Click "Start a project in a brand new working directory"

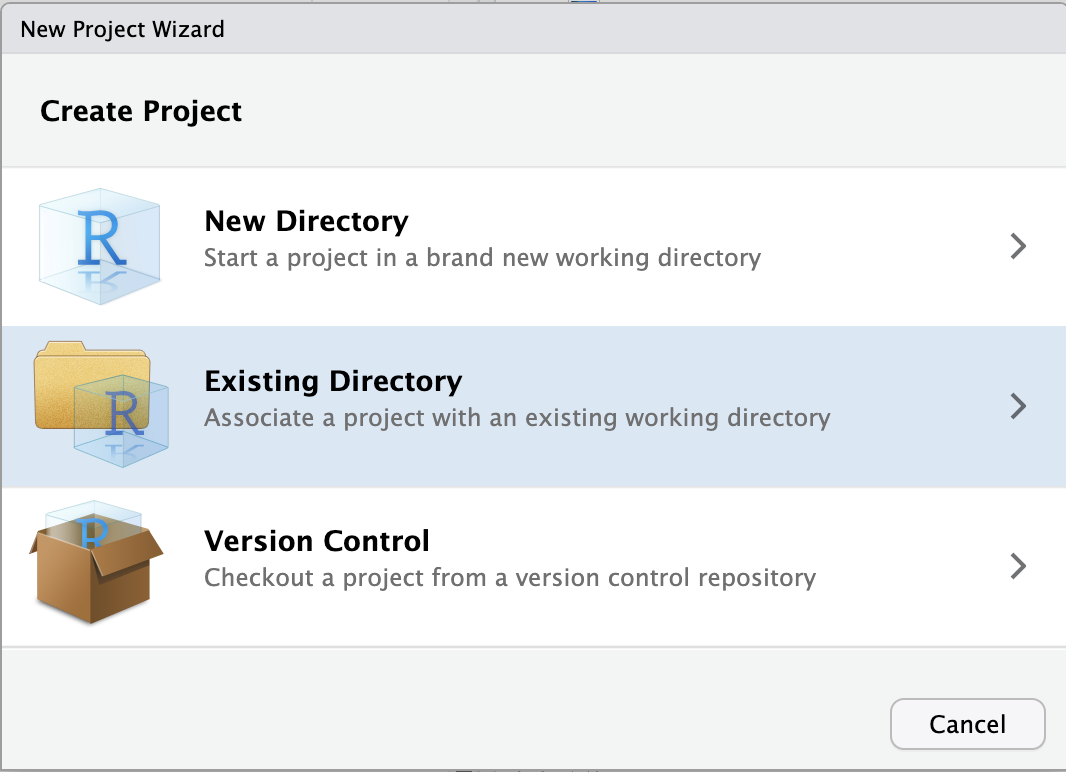(x=482, y=258)
